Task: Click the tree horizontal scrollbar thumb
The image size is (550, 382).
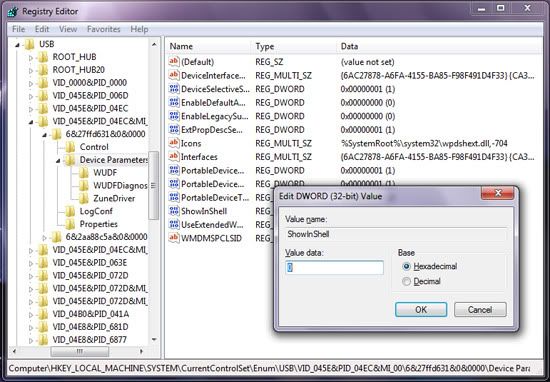Action: coord(80,351)
